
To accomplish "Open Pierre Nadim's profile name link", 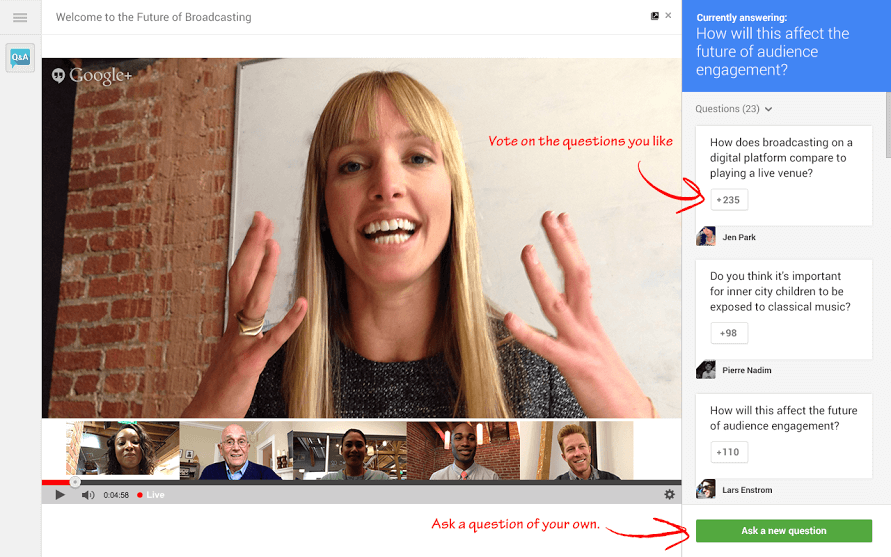I will [746, 371].
